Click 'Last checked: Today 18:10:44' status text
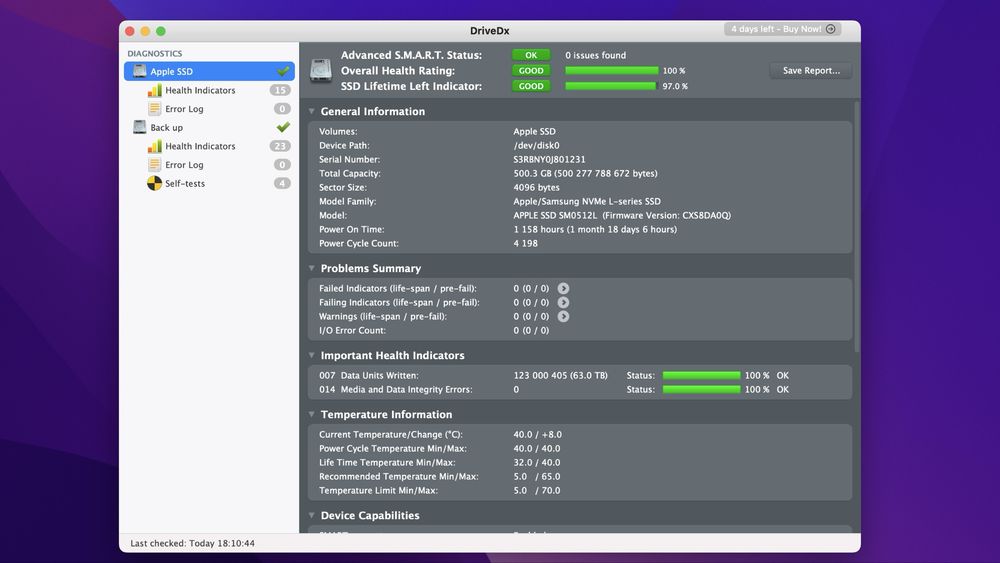Screen dimensions: 1000x563 [193, 544]
